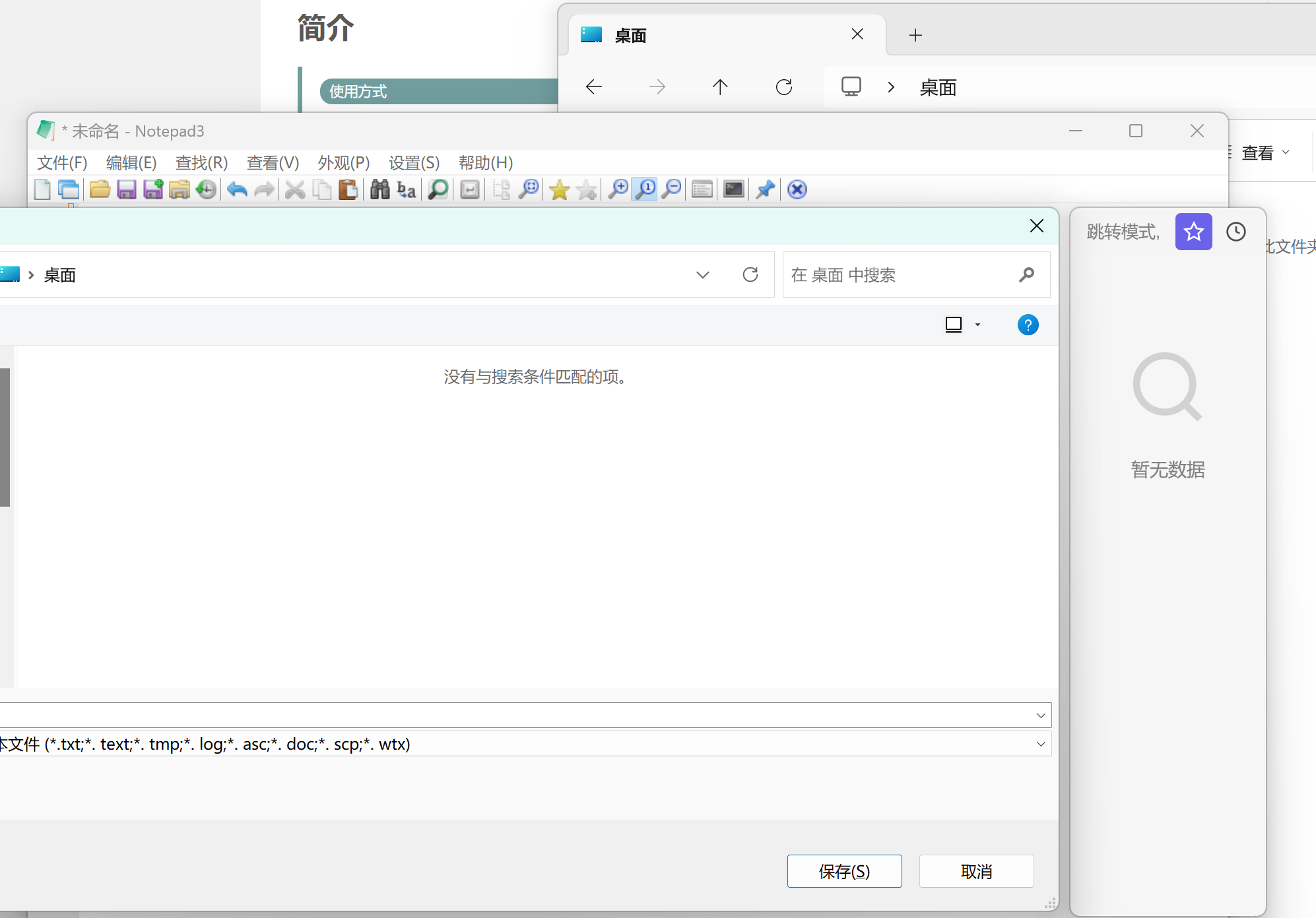
Task: Open the 编辑(E) menu
Action: (x=131, y=162)
